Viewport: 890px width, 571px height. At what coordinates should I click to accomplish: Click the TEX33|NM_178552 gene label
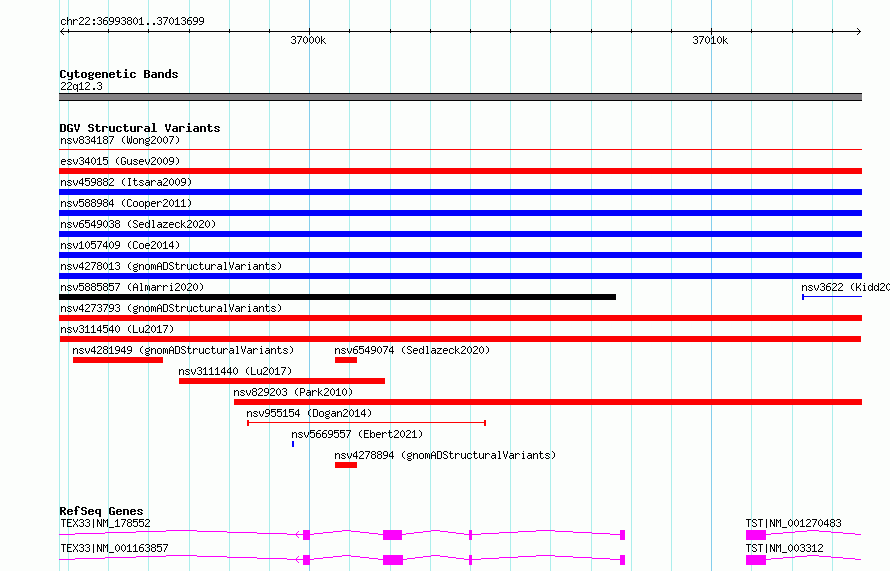(105, 523)
